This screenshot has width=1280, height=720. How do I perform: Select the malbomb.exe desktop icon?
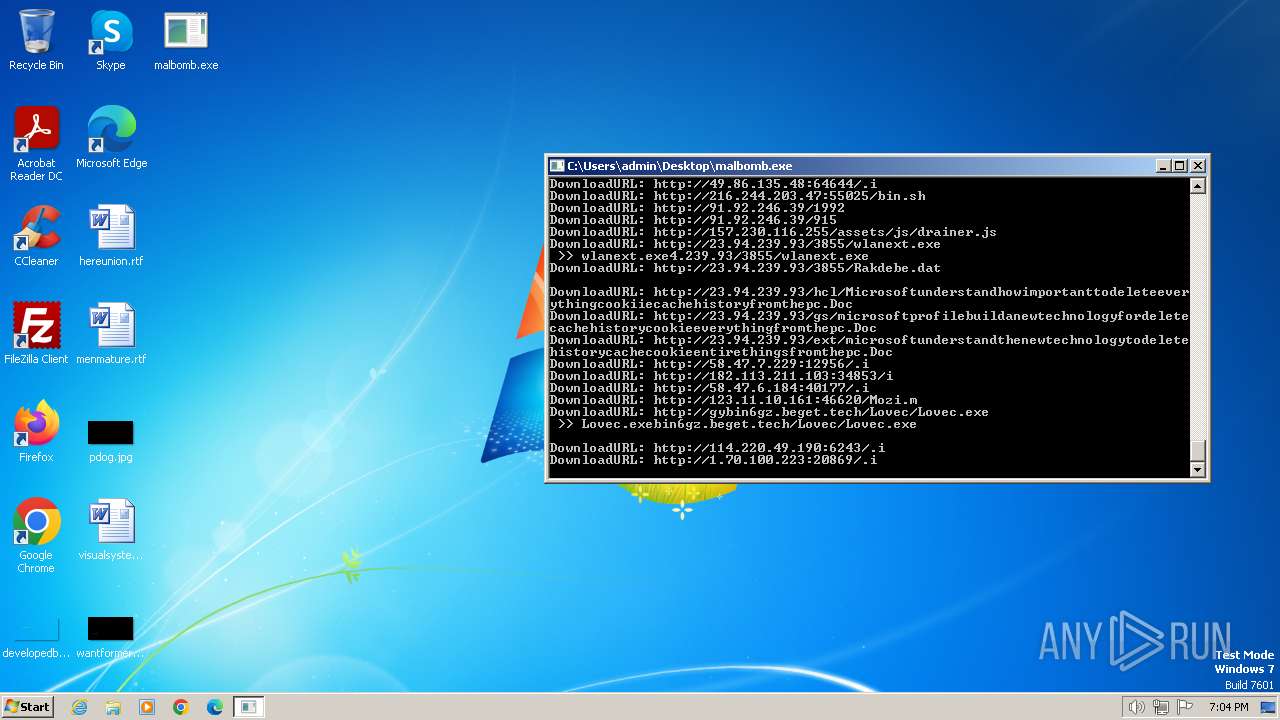(x=186, y=40)
